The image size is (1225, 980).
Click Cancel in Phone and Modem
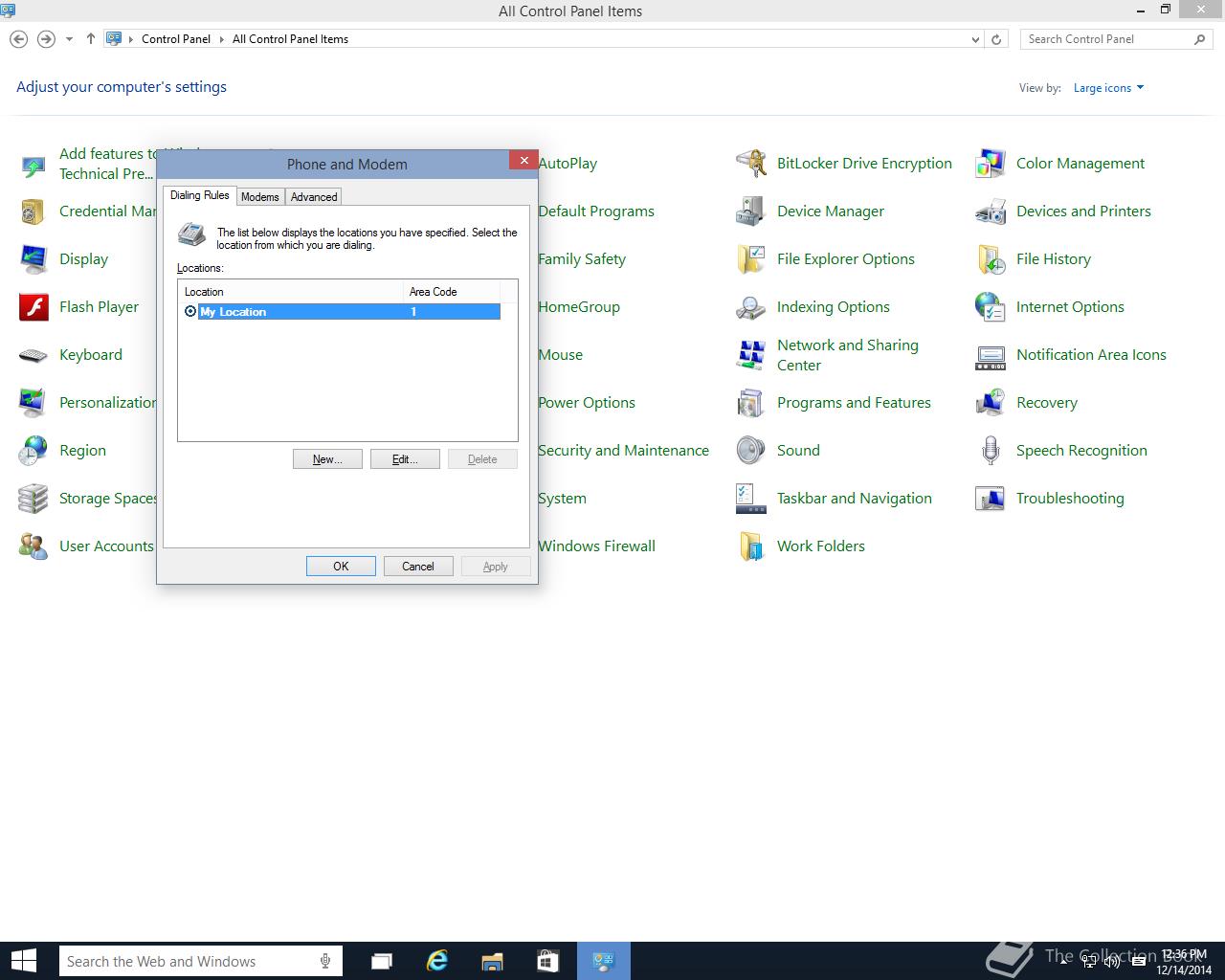click(418, 567)
